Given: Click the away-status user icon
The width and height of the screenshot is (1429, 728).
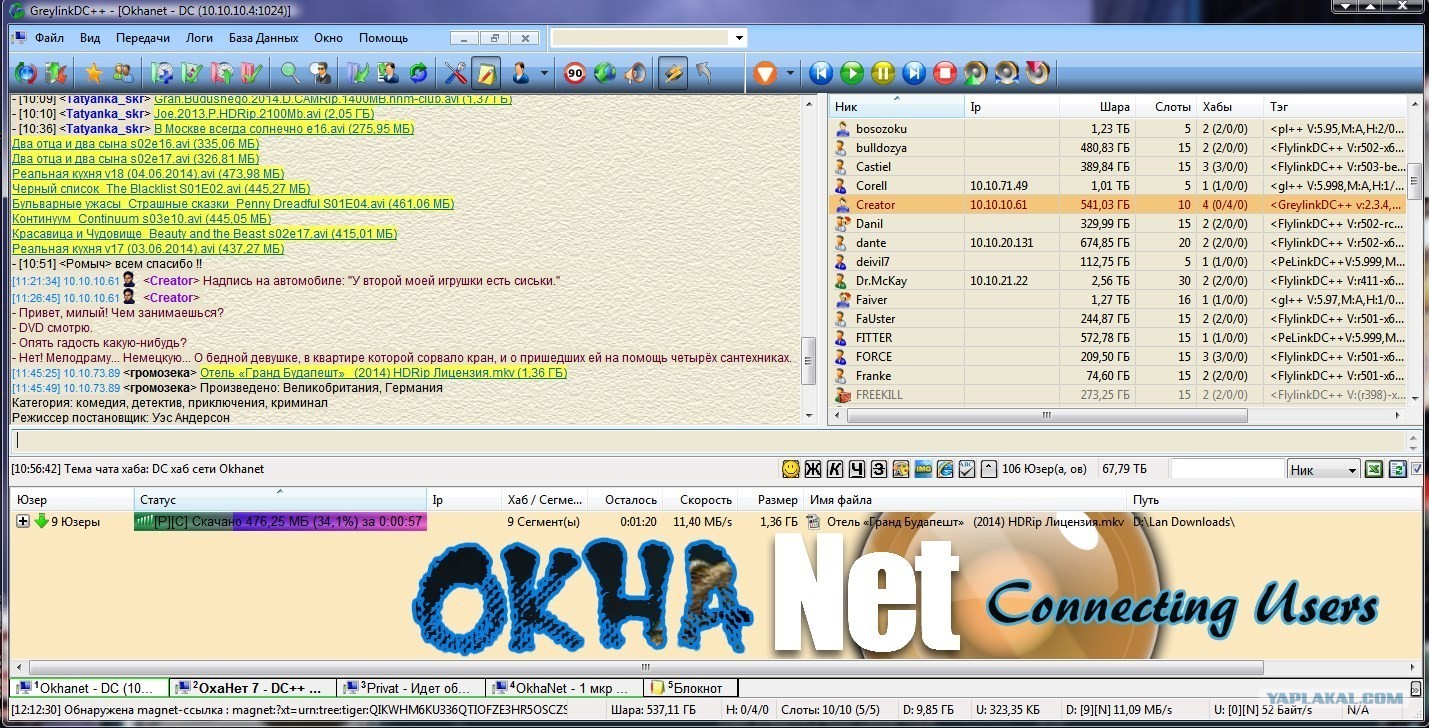Looking at the screenshot, I should click(521, 73).
